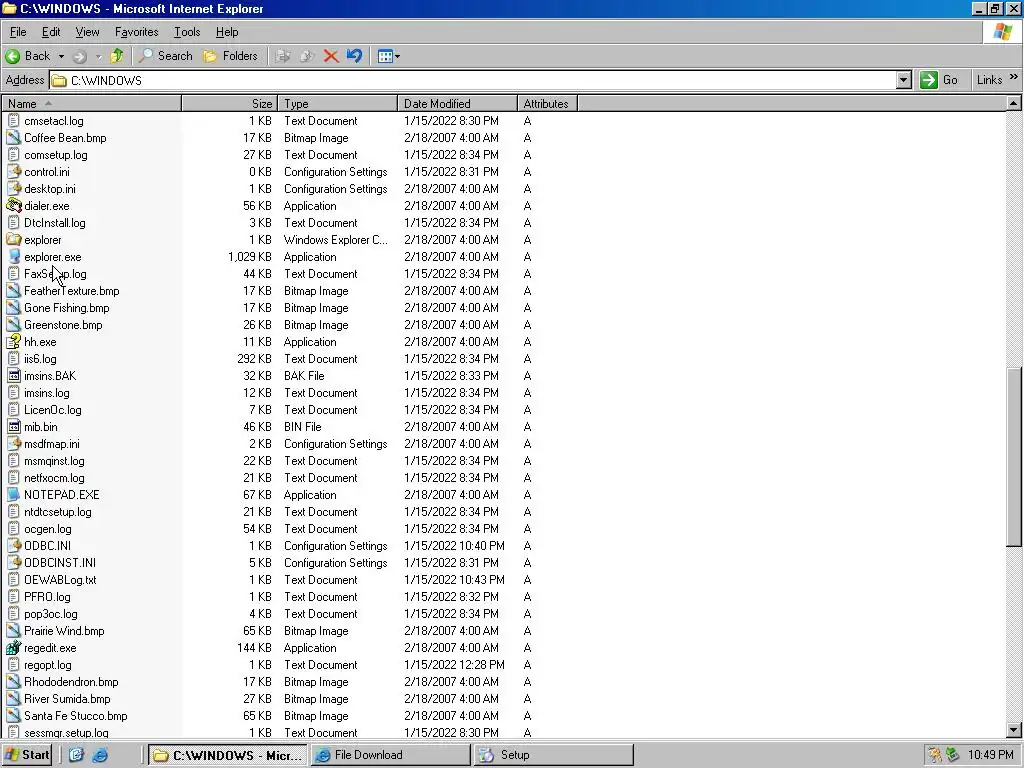Select the file named Gone Fishing.bmp
Screen dimensions: 1024x768
tap(67, 308)
